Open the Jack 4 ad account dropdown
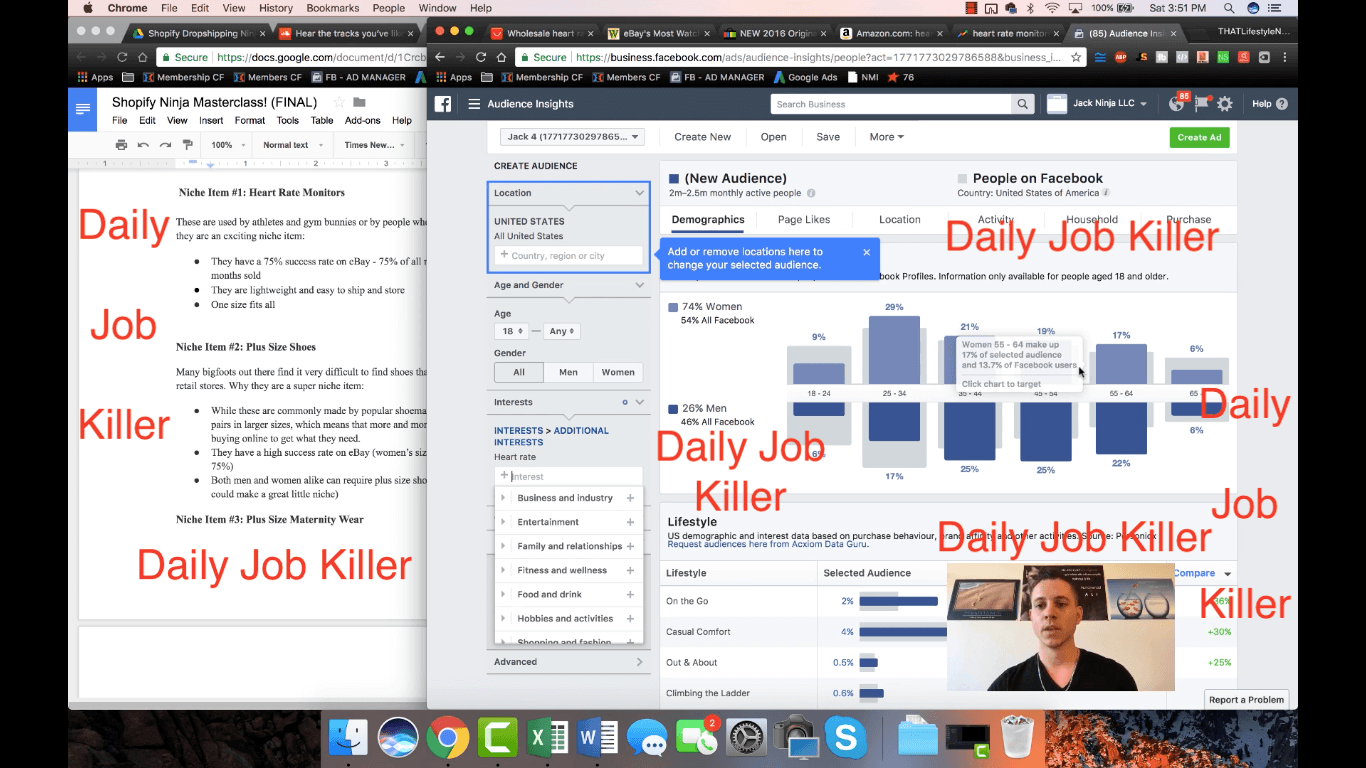Screen dimensions: 1366x768 [572, 137]
